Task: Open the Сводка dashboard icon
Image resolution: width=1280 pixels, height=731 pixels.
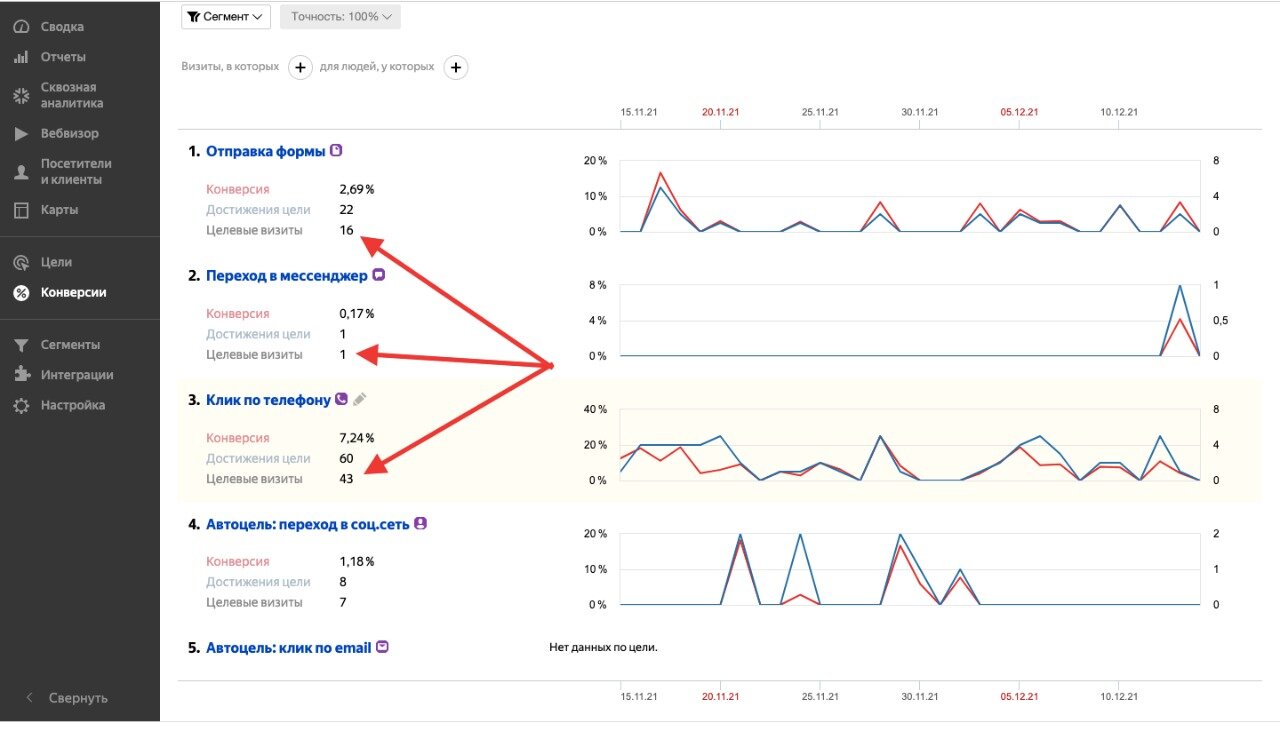Action: (x=21, y=27)
